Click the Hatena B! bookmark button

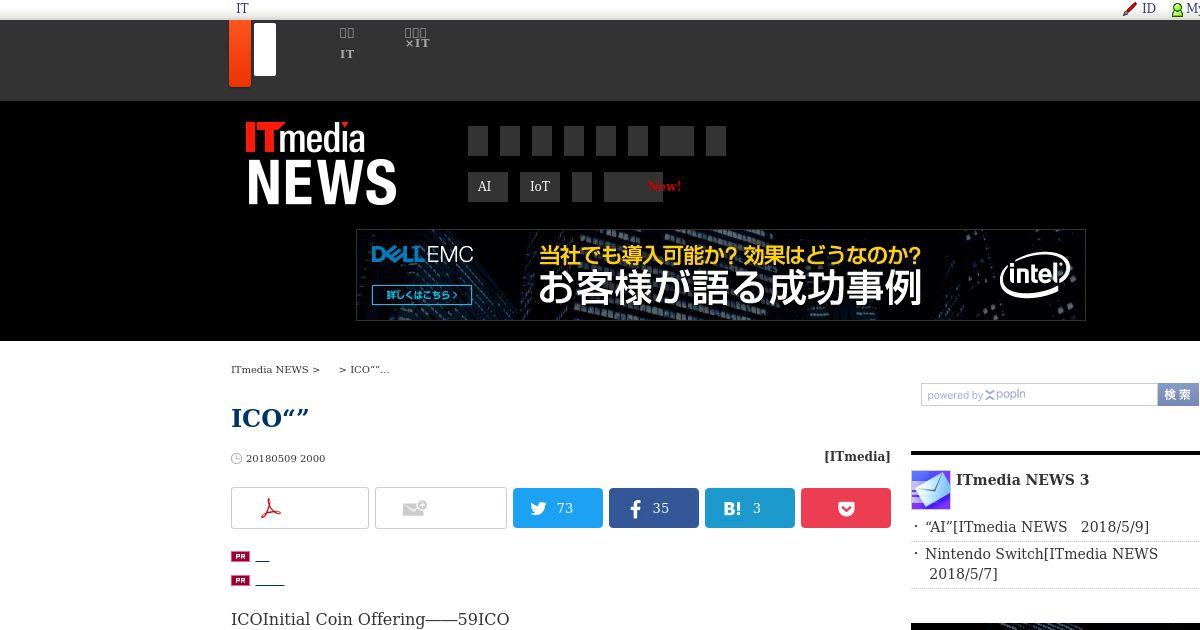click(750, 508)
